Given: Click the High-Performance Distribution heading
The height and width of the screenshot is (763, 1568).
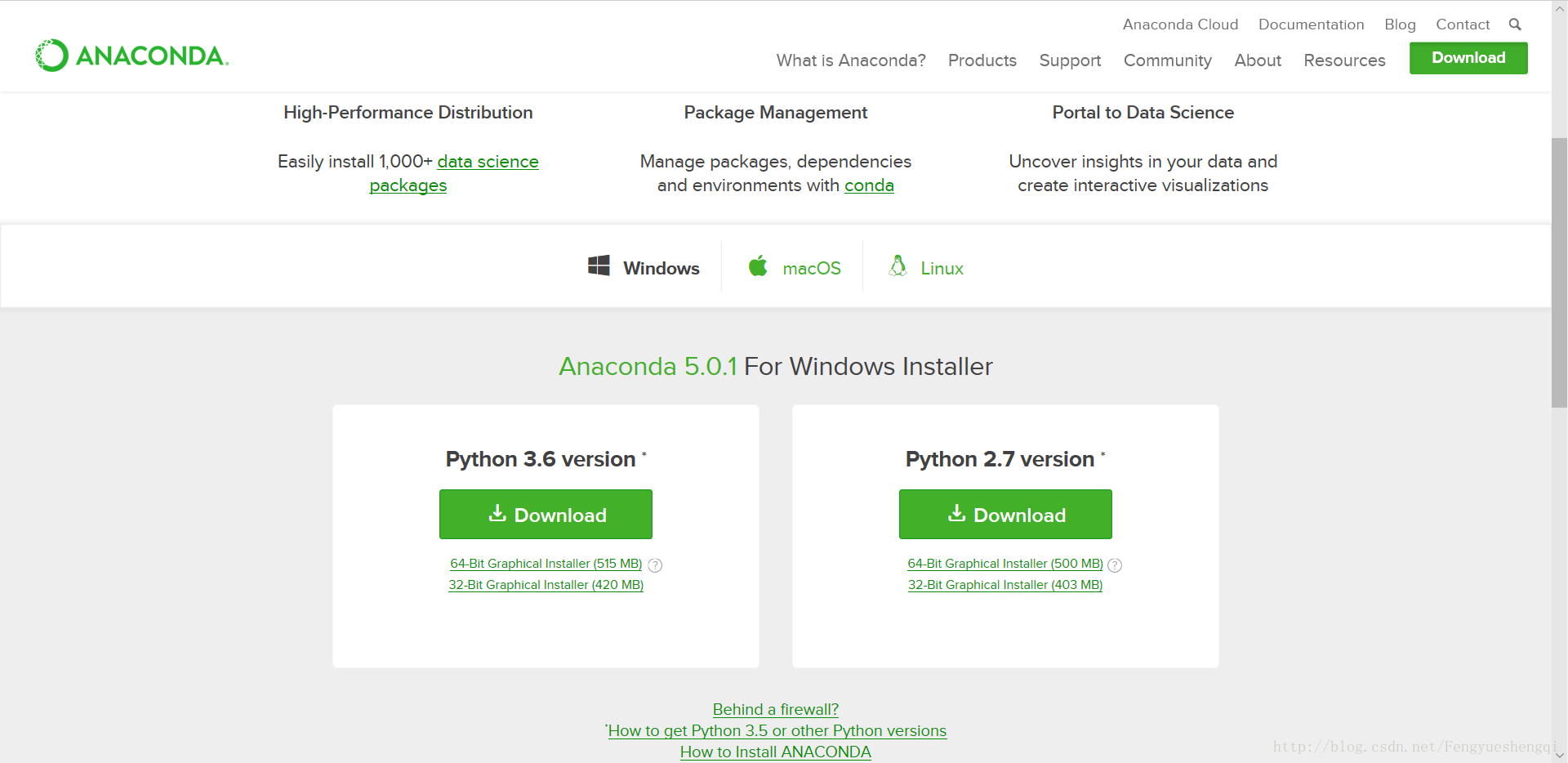Looking at the screenshot, I should pos(408,113).
